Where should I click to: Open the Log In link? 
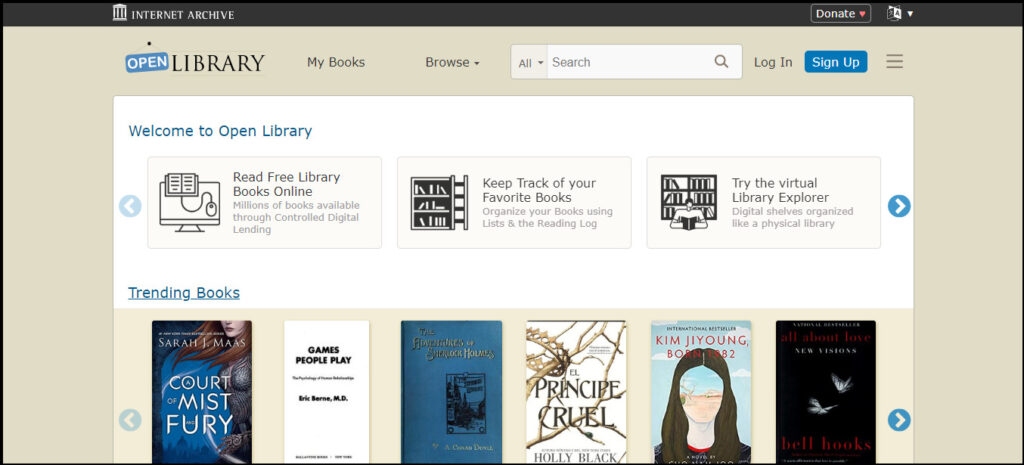[773, 62]
